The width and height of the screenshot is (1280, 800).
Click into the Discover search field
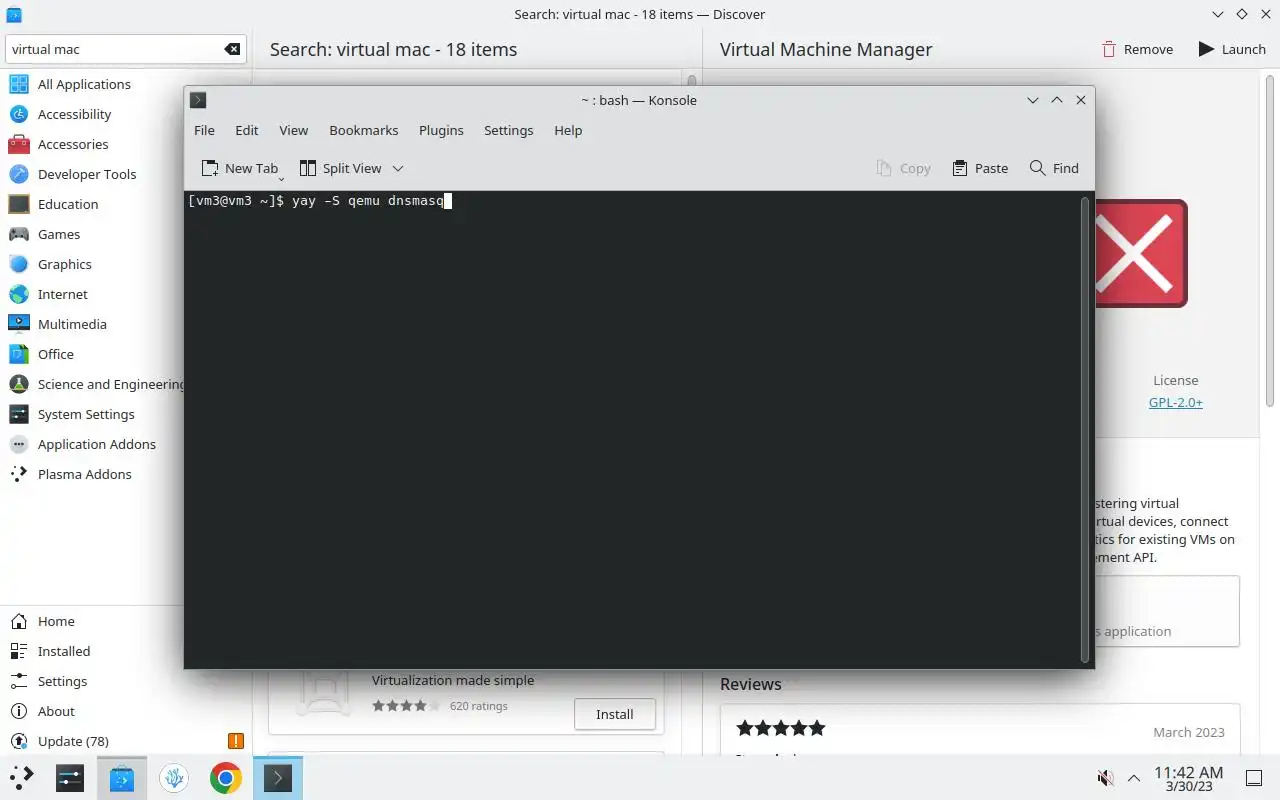[116, 49]
